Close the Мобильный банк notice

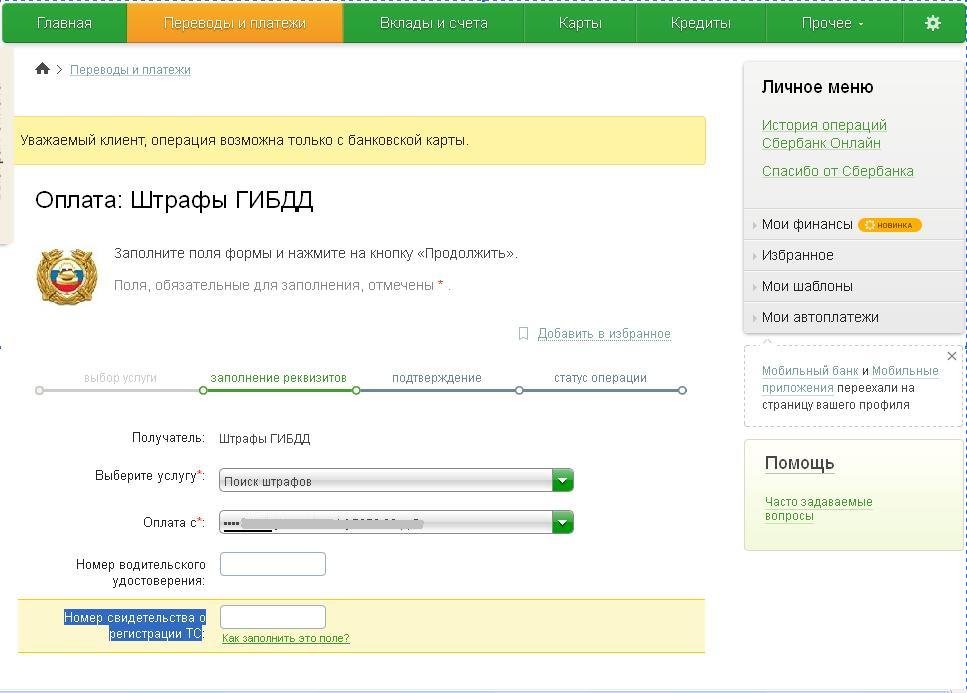coord(952,356)
